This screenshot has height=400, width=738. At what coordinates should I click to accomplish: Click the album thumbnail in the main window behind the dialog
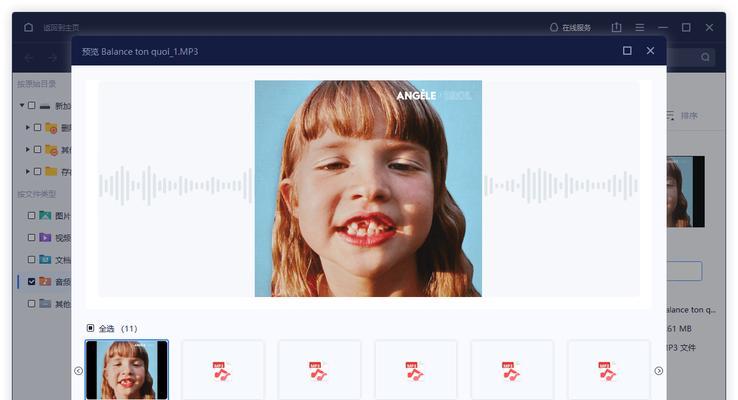tap(686, 192)
